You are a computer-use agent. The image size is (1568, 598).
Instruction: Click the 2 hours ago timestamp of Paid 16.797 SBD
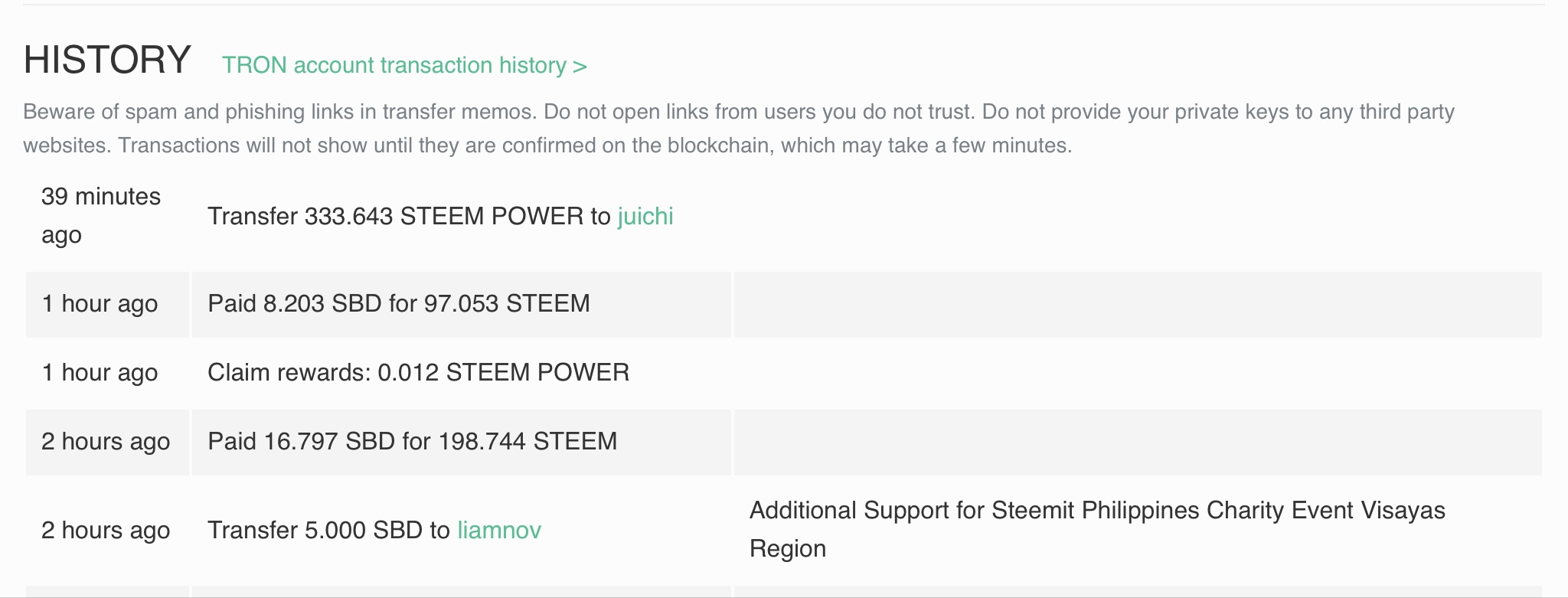(x=106, y=441)
